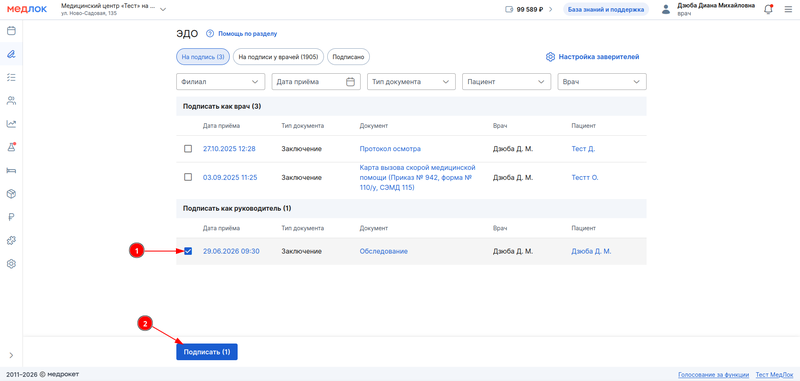Open the ruble finance icon in the sidebar
The height and width of the screenshot is (381, 800).
point(11,217)
